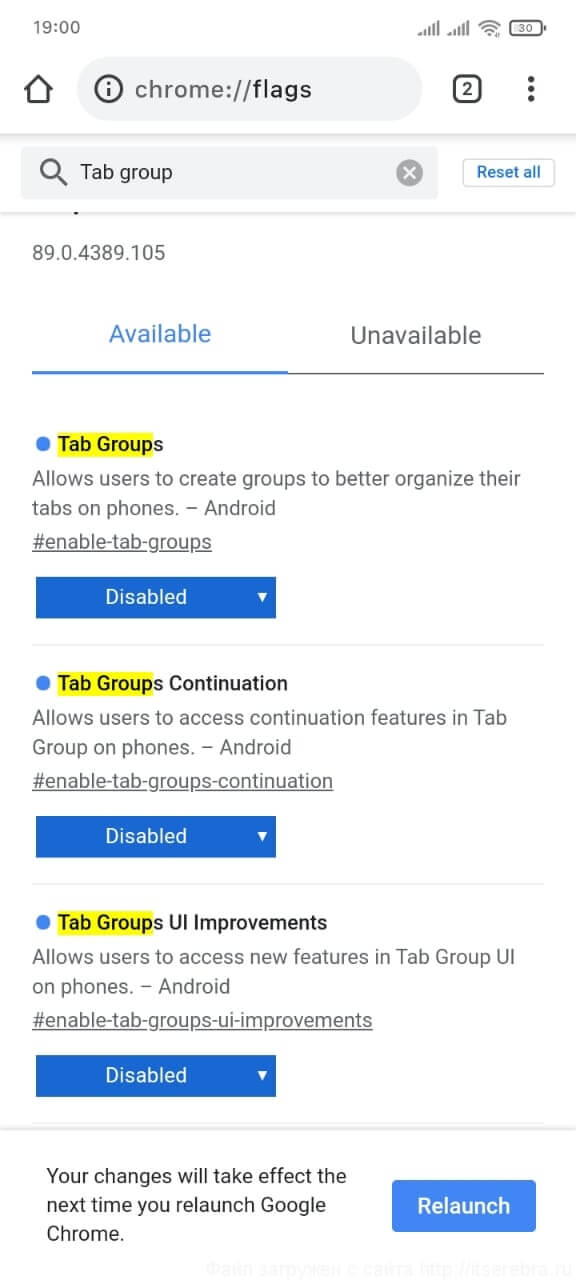Tap the magnifier icon in search flags
The width and height of the screenshot is (576, 1280).
(53, 172)
